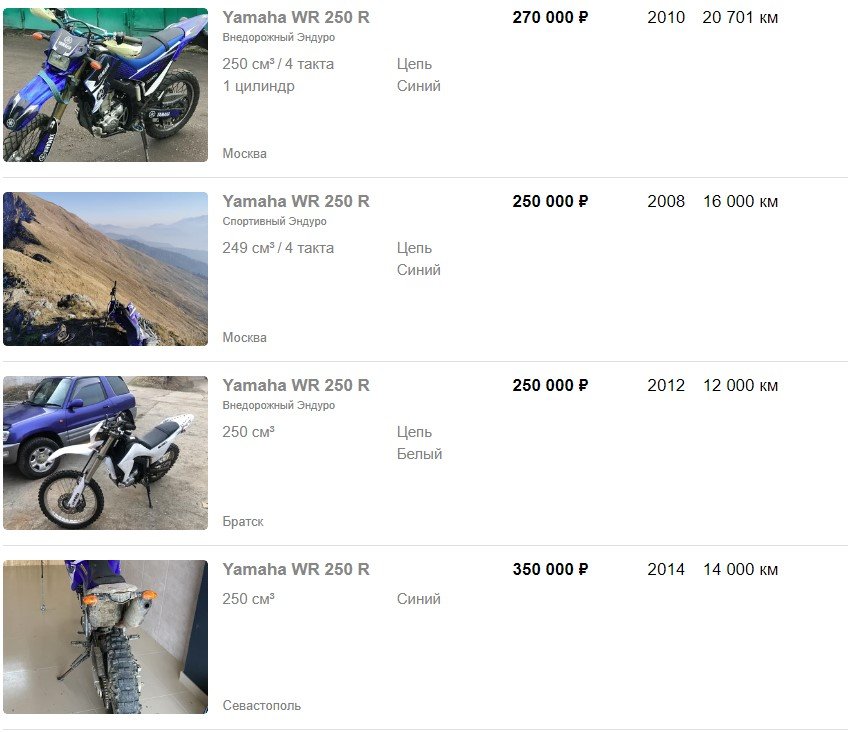
Task: Click the 14 000 км mileage value
Action: coord(740,569)
